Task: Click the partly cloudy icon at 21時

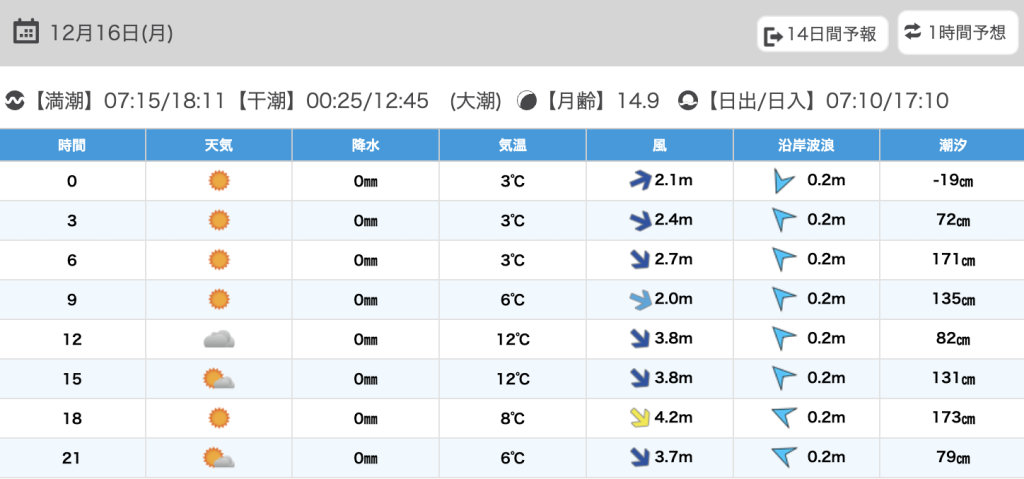Action: tap(218, 458)
